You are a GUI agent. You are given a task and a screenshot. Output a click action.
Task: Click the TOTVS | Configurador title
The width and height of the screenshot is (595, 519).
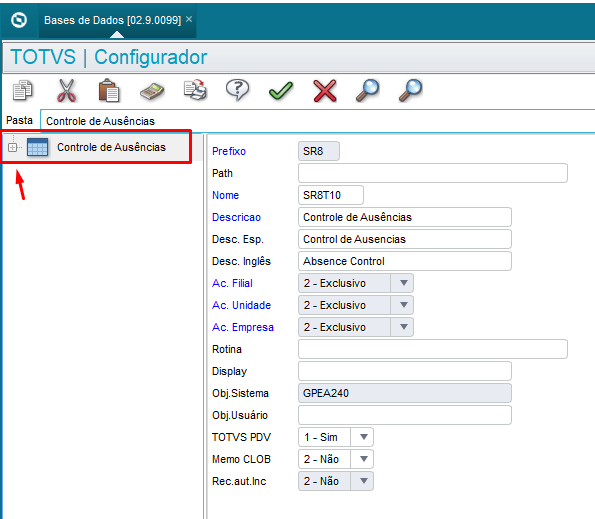109,57
